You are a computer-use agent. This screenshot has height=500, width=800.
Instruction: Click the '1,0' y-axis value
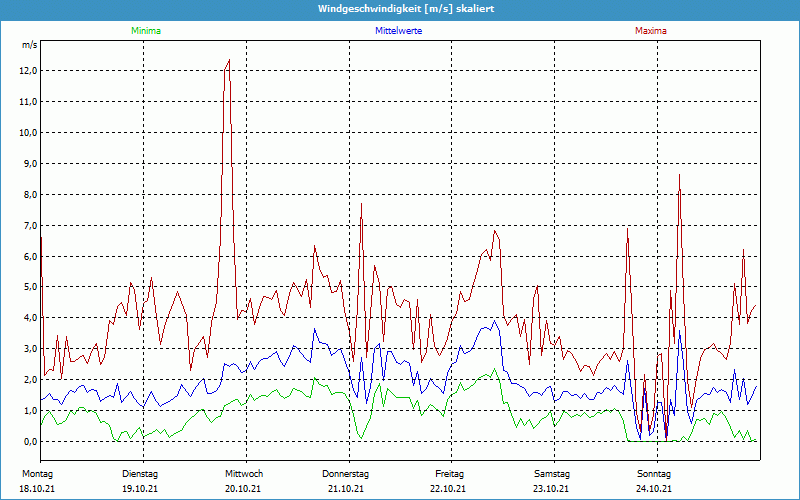(30, 411)
